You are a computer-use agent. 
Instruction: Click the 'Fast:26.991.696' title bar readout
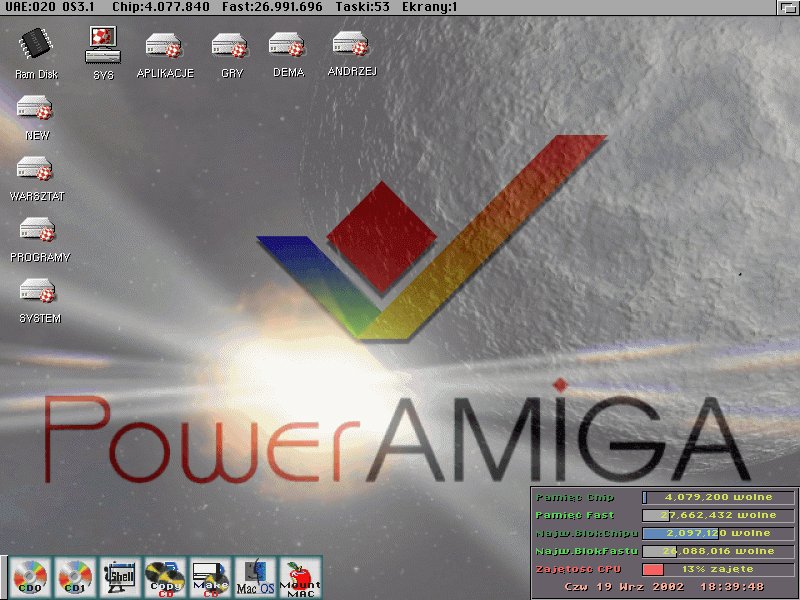(272, 7)
